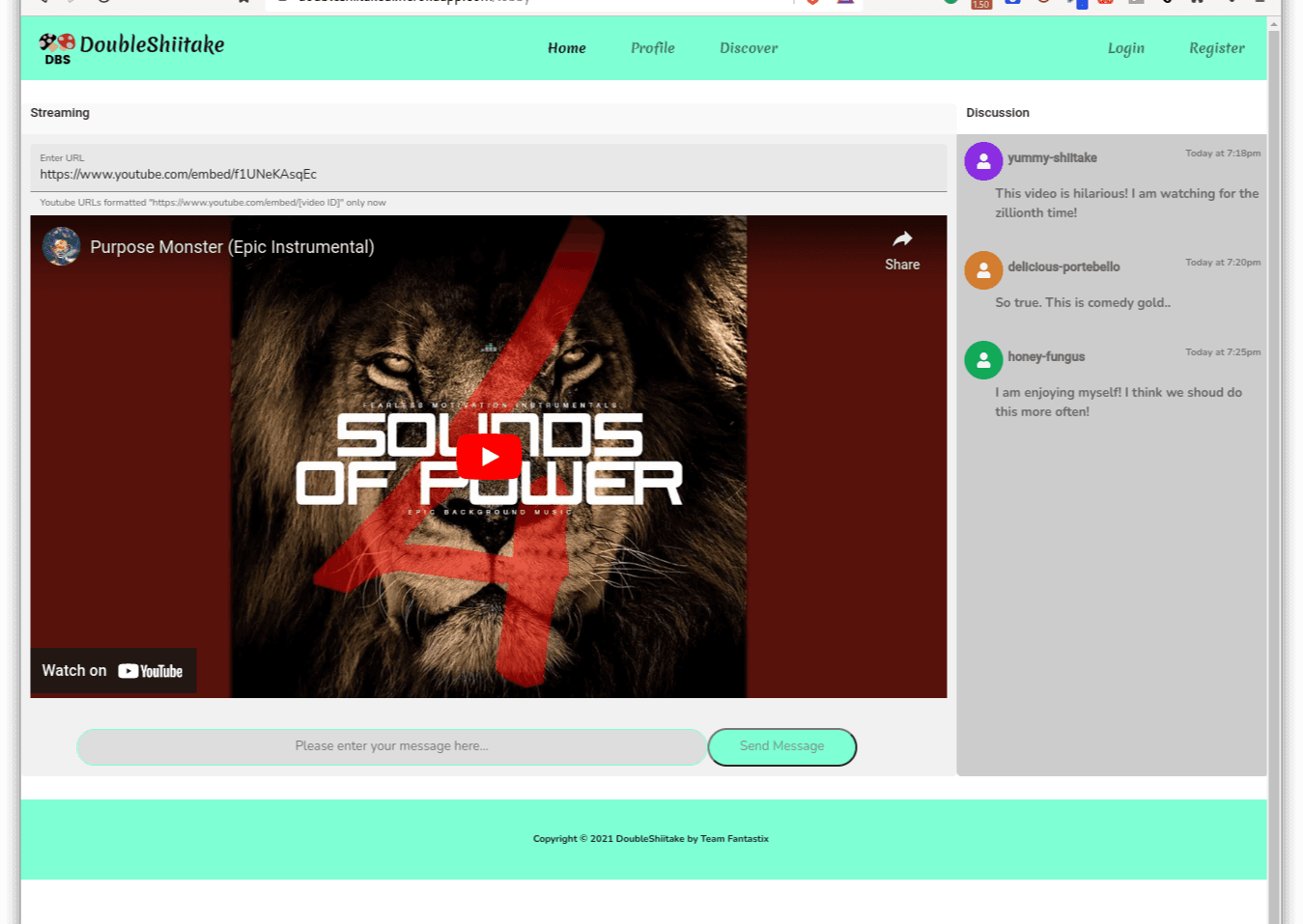Select username honey-fungus
Viewport: 1303px width, 924px height.
1046,356
